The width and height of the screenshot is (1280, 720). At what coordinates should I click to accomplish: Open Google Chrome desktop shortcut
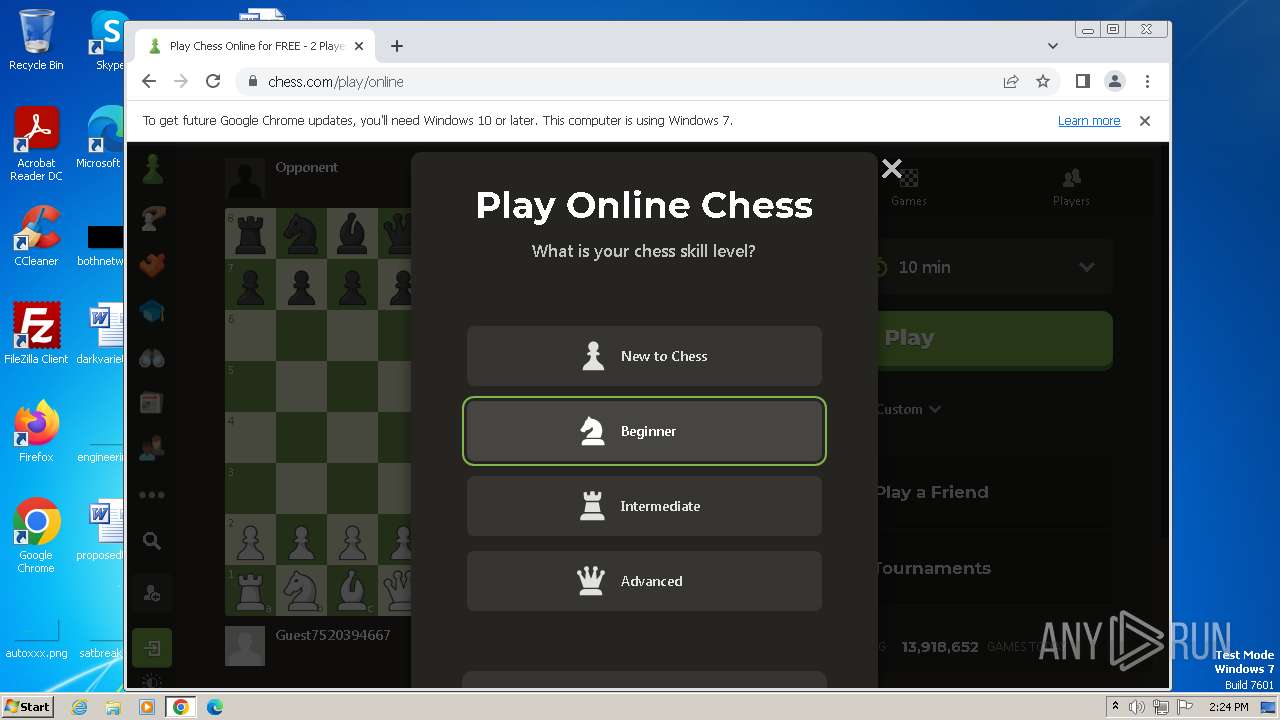(x=36, y=536)
